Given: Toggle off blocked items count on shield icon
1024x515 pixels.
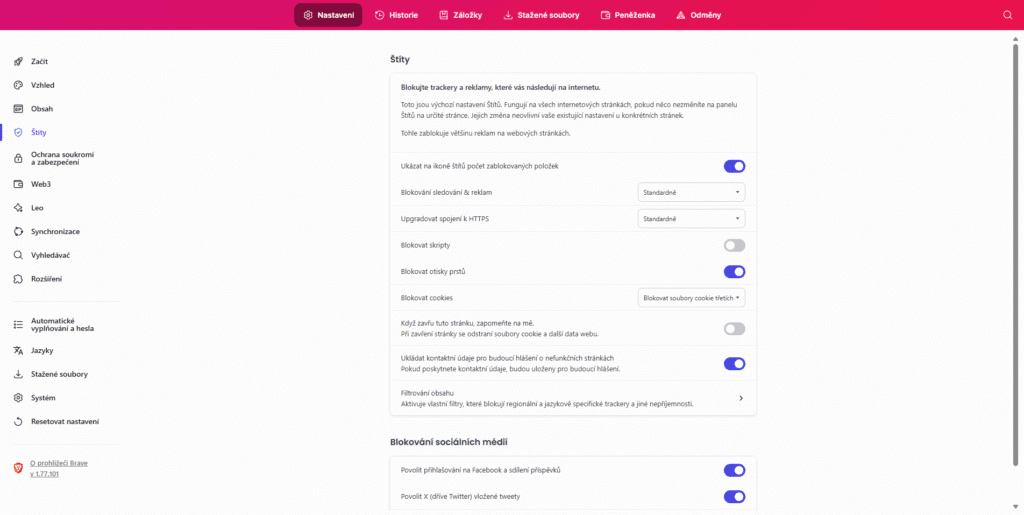Looking at the screenshot, I should click(x=734, y=166).
